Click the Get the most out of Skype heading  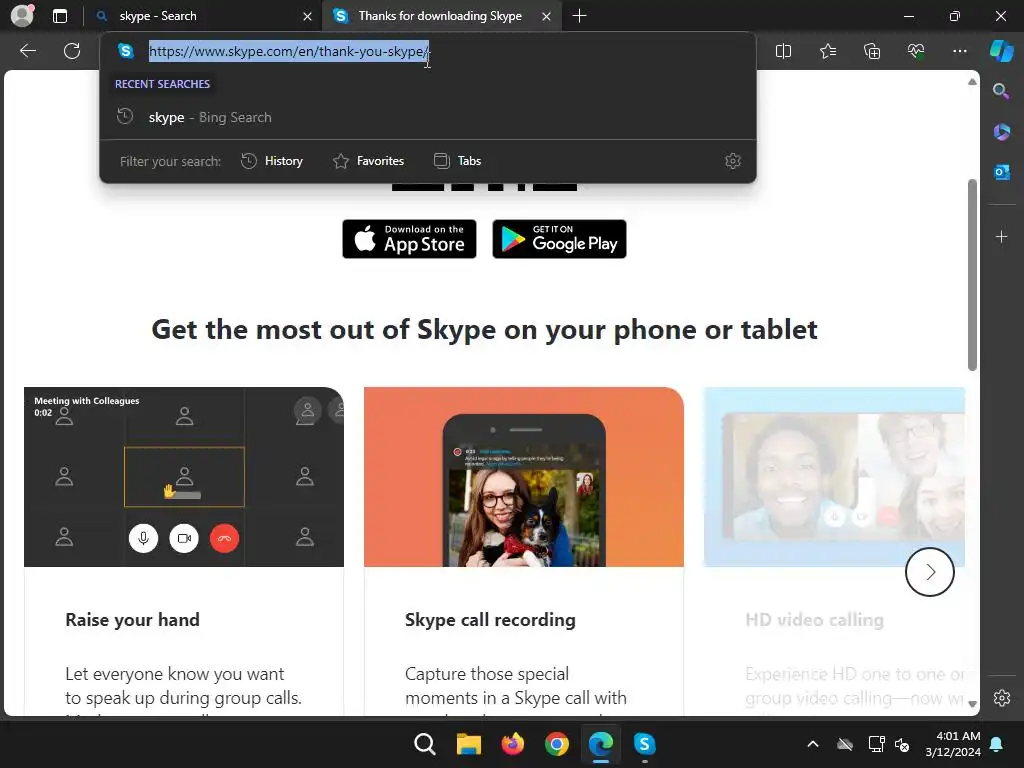pyautogui.click(x=485, y=330)
